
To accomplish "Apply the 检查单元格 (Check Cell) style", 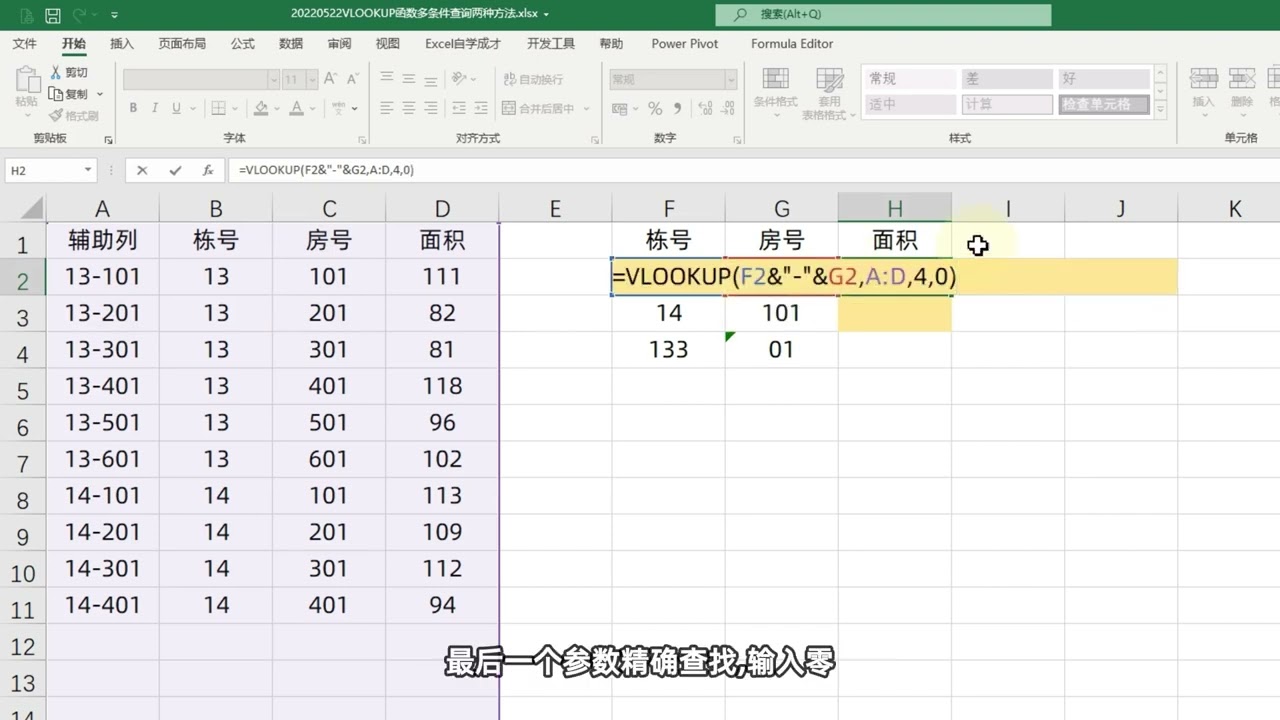I will [1104, 104].
